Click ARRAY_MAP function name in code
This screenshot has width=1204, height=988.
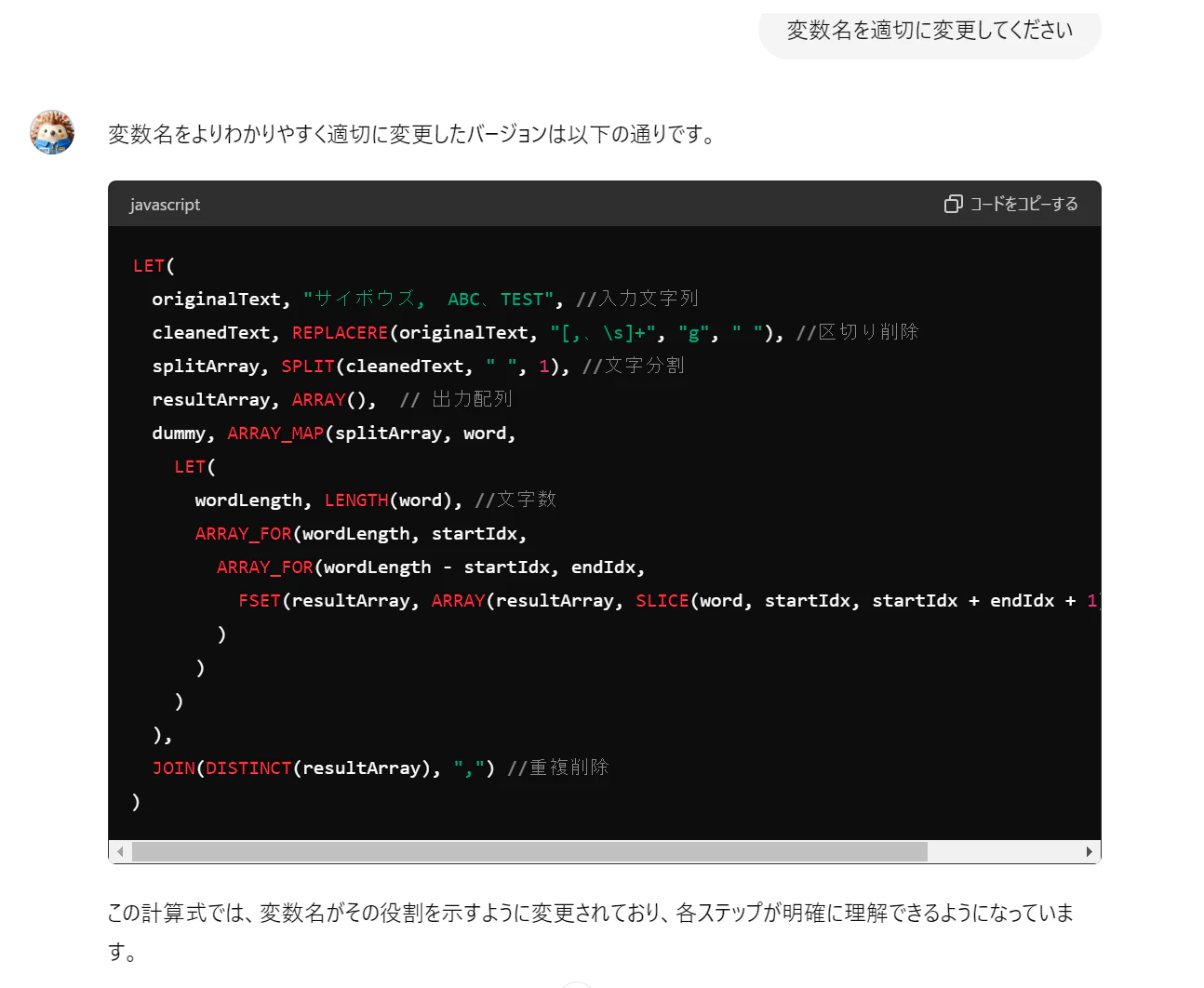coord(275,433)
